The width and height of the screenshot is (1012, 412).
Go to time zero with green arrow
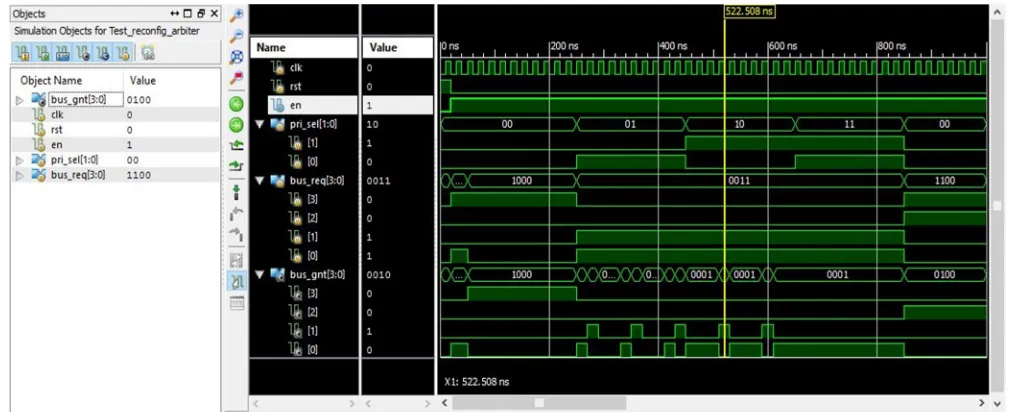[x=237, y=103]
